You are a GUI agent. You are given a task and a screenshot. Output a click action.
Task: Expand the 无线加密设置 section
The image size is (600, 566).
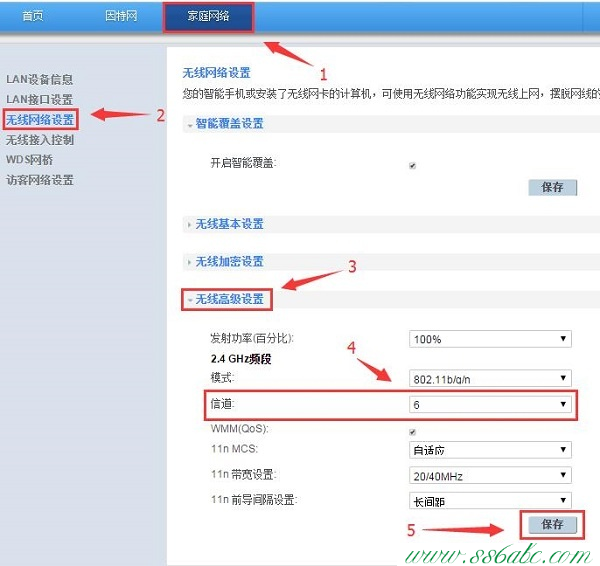pyautogui.click(x=229, y=262)
